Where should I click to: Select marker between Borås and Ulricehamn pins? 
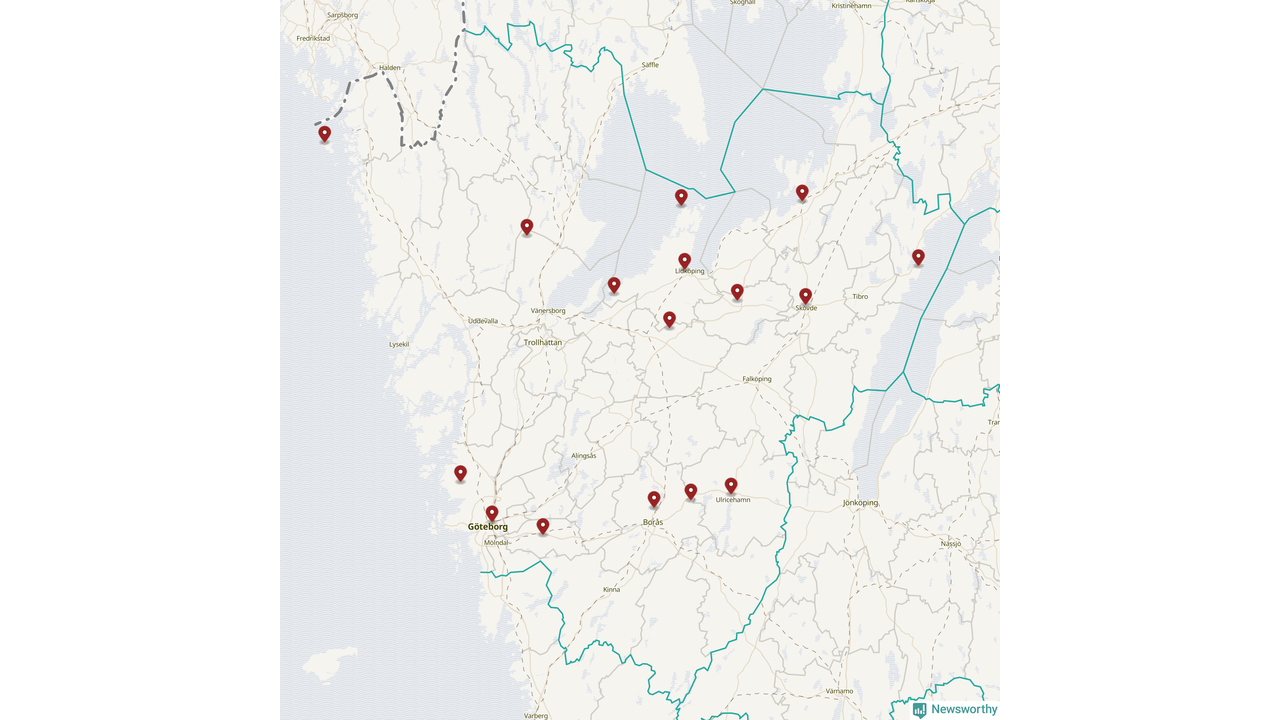point(691,491)
